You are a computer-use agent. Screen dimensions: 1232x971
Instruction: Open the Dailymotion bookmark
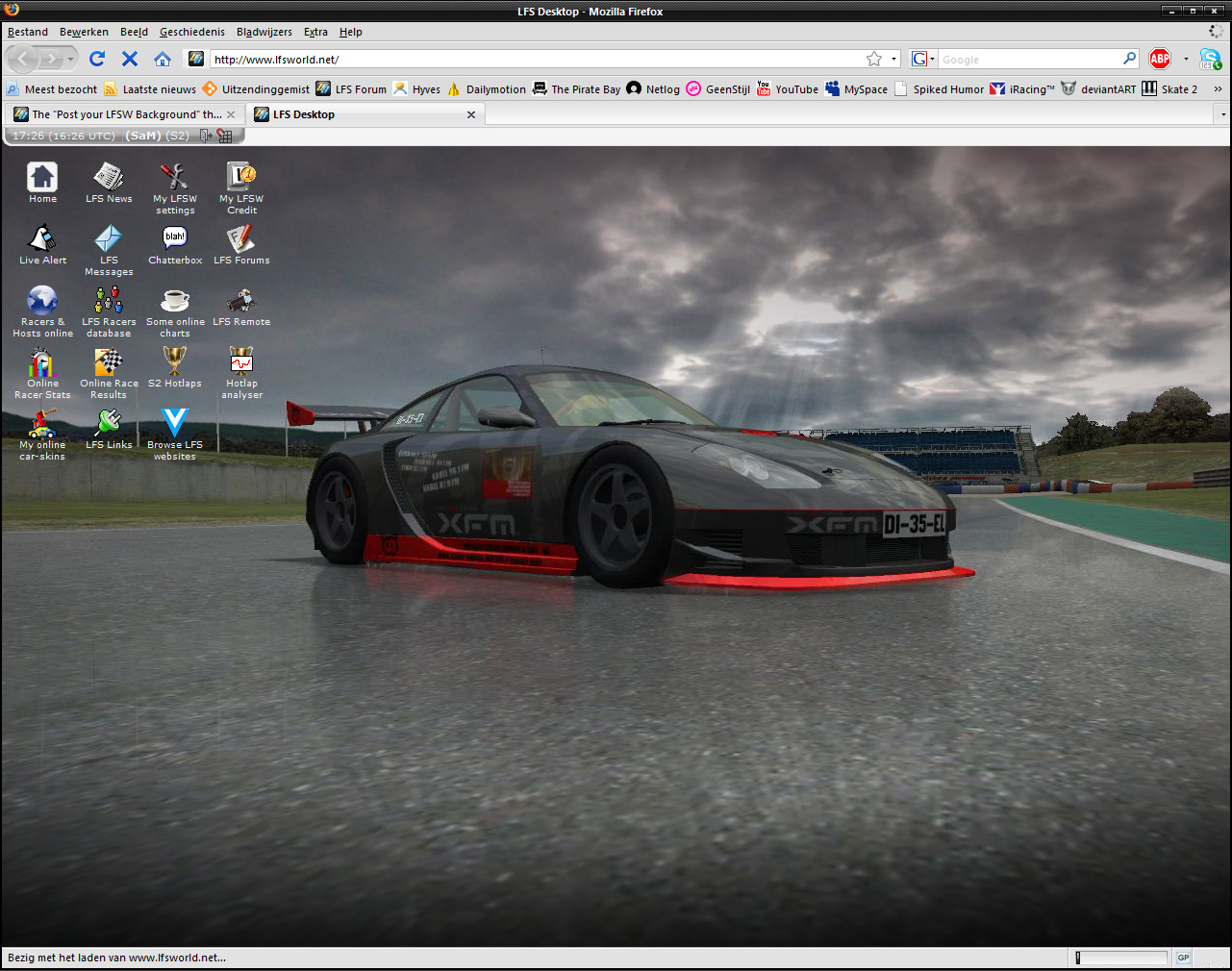[x=487, y=89]
